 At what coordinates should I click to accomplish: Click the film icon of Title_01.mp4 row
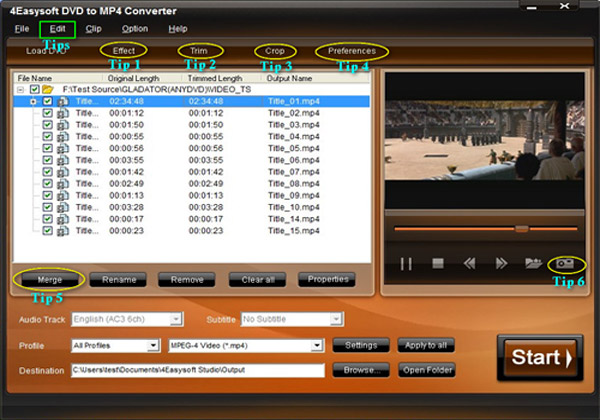(63, 101)
